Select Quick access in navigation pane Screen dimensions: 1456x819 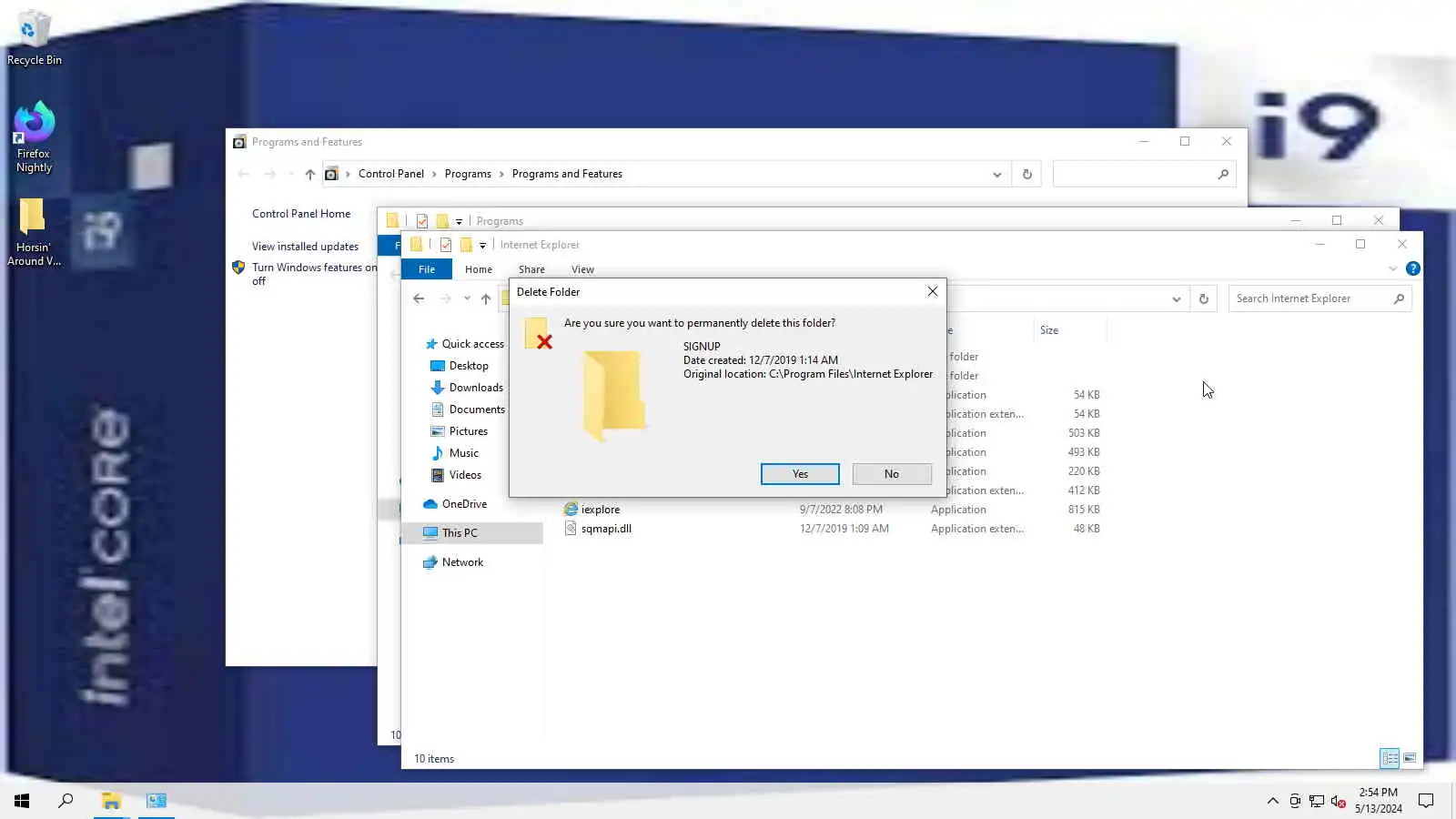[x=464, y=344]
